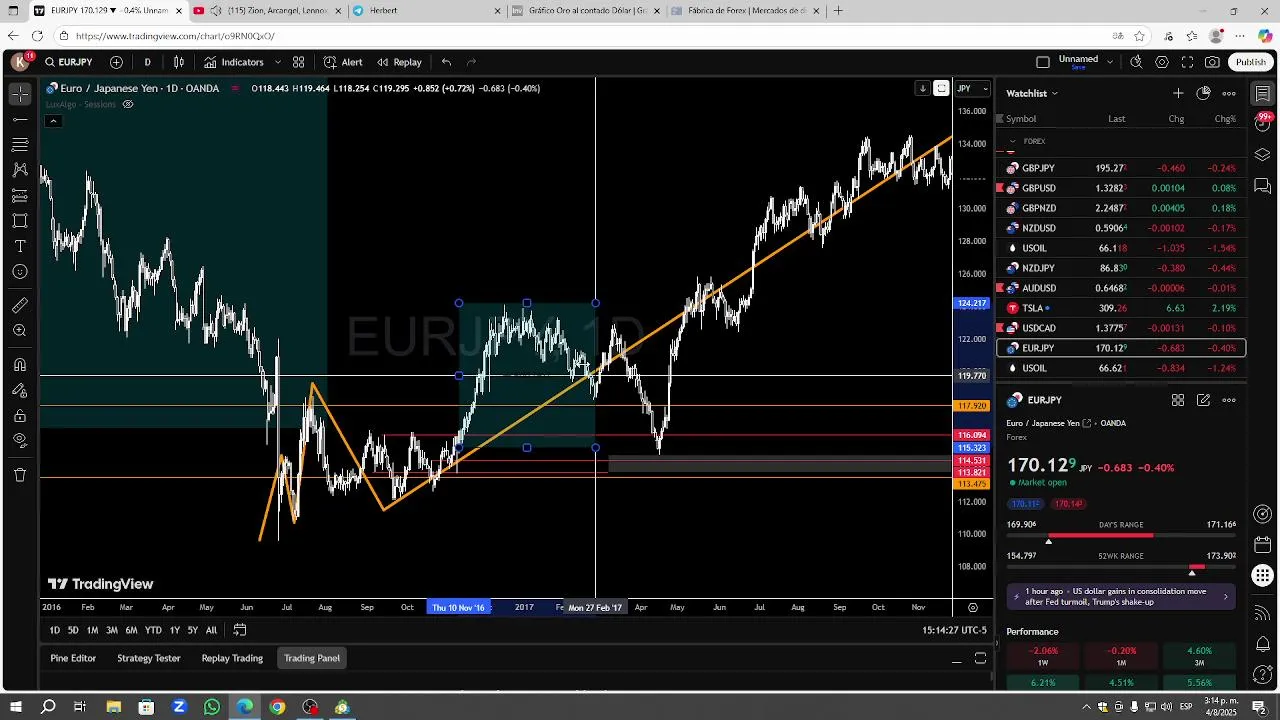Open the Object tree layers sidebar icon
The width and height of the screenshot is (1280, 720).
click(x=1263, y=155)
